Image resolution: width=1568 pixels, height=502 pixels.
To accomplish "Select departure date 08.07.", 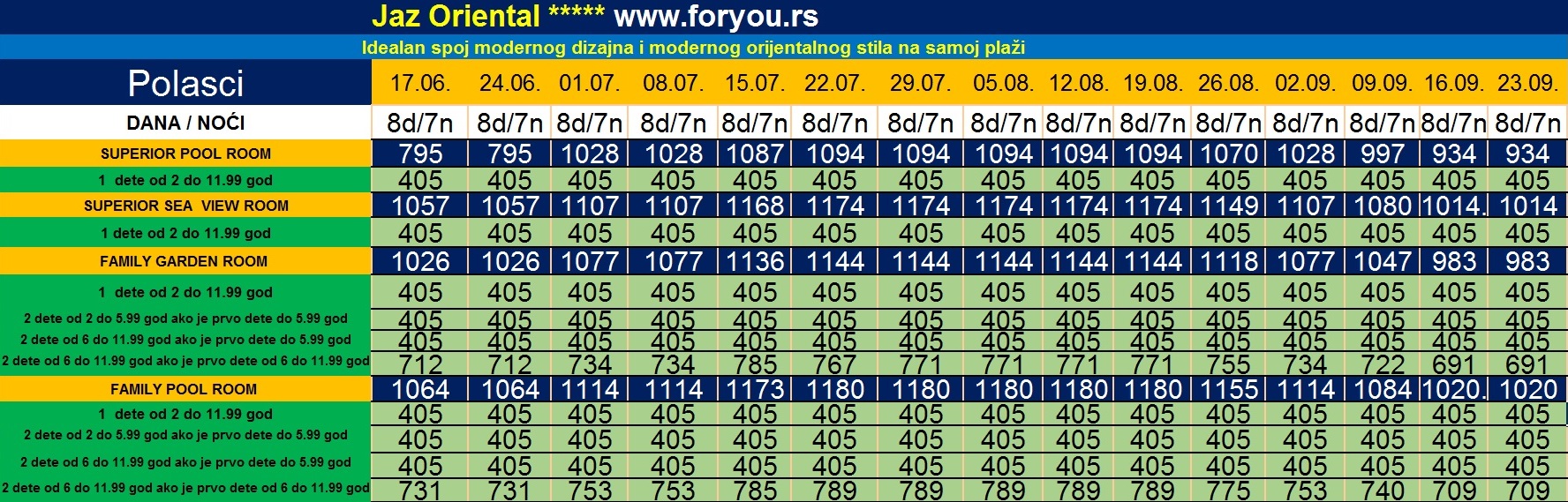I will [x=673, y=83].
